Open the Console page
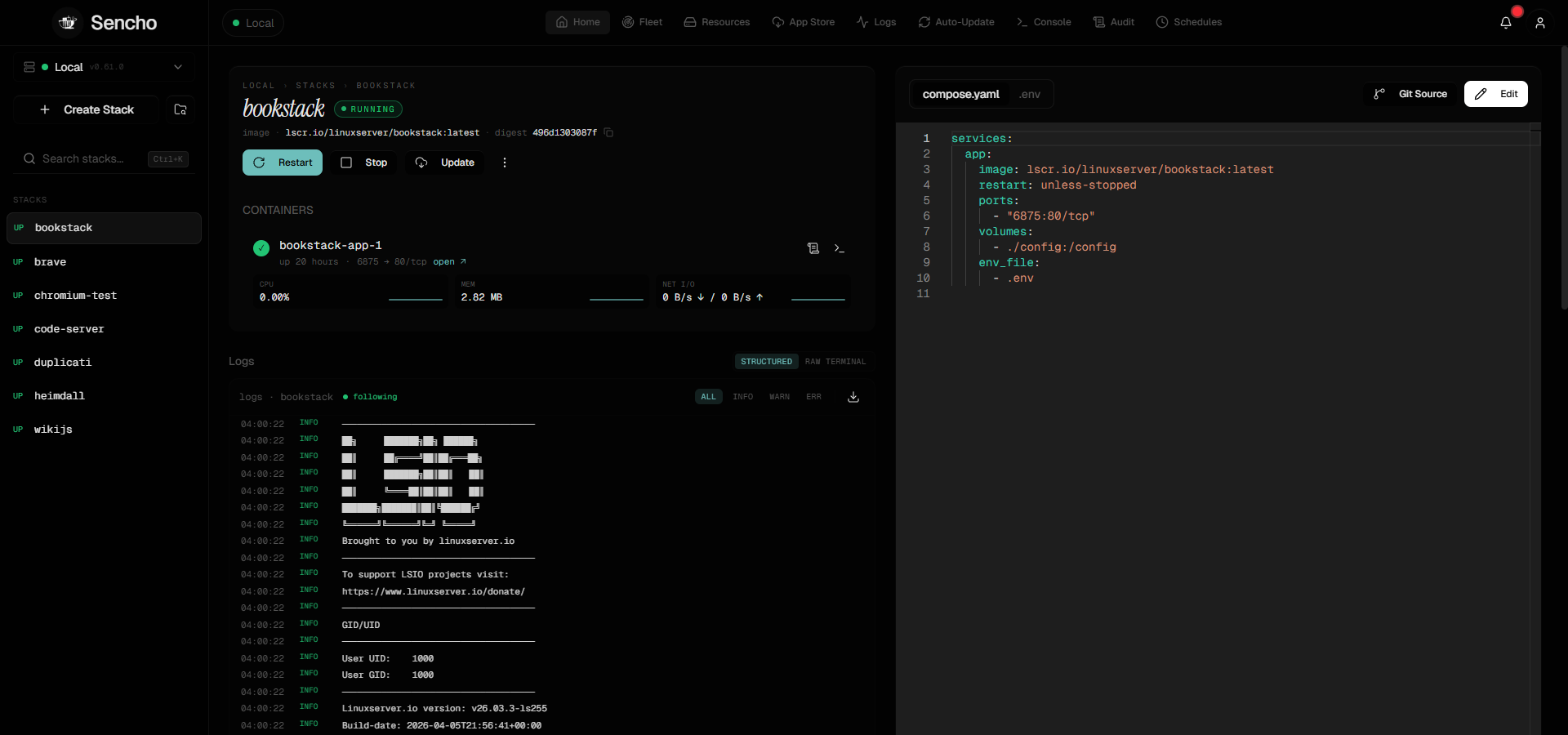This screenshot has width=1568, height=735. click(1044, 22)
